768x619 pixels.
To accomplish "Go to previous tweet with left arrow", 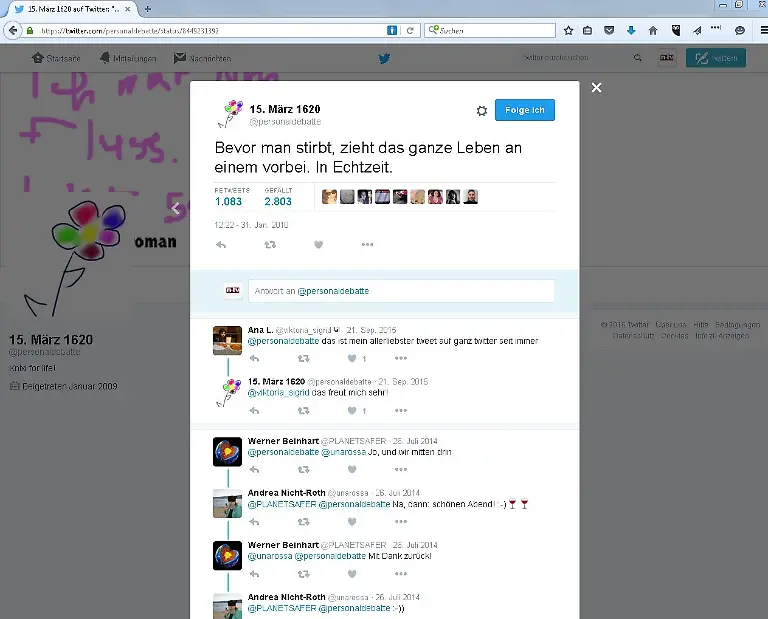I will coord(175,209).
